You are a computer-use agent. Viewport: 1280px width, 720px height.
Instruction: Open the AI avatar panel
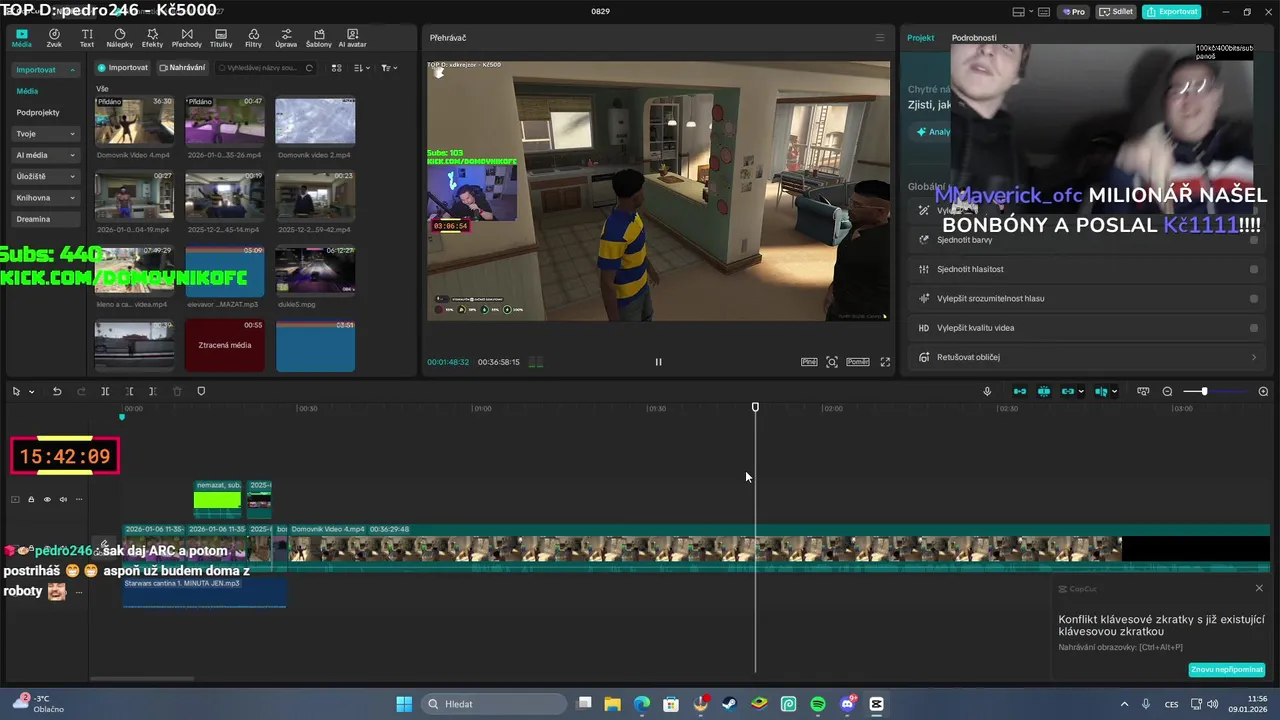[x=352, y=38]
